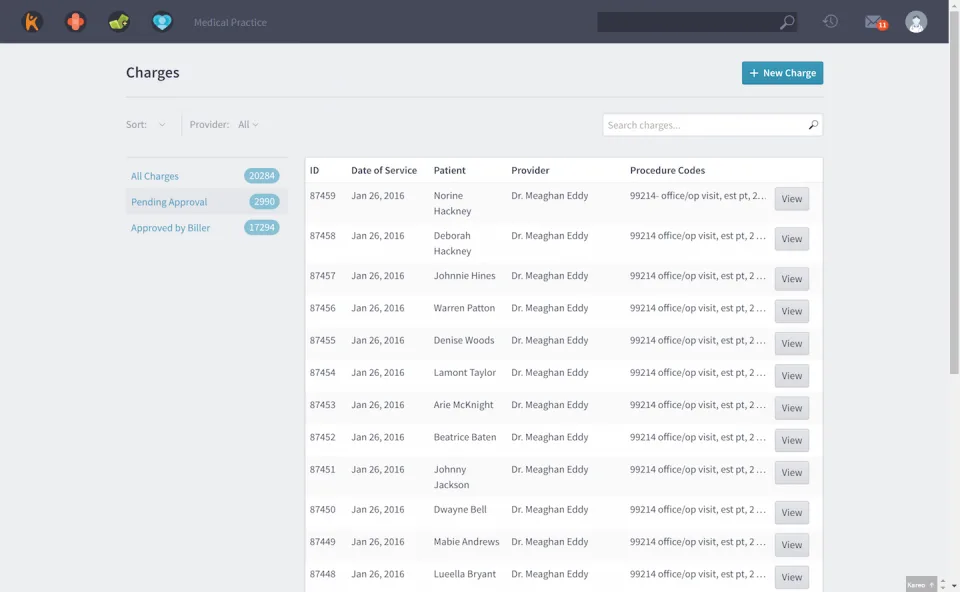Open the orange clinical cross icon
The height and width of the screenshot is (592, 960).
click(75, 22)
